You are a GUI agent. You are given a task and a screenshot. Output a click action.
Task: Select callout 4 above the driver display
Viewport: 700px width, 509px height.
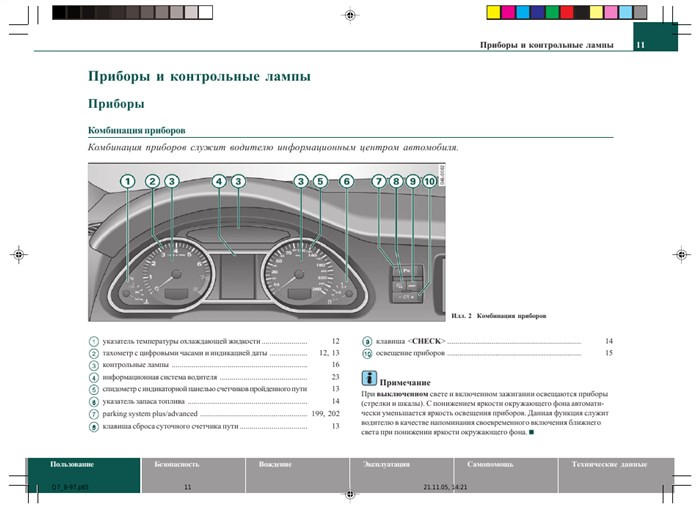219,182
